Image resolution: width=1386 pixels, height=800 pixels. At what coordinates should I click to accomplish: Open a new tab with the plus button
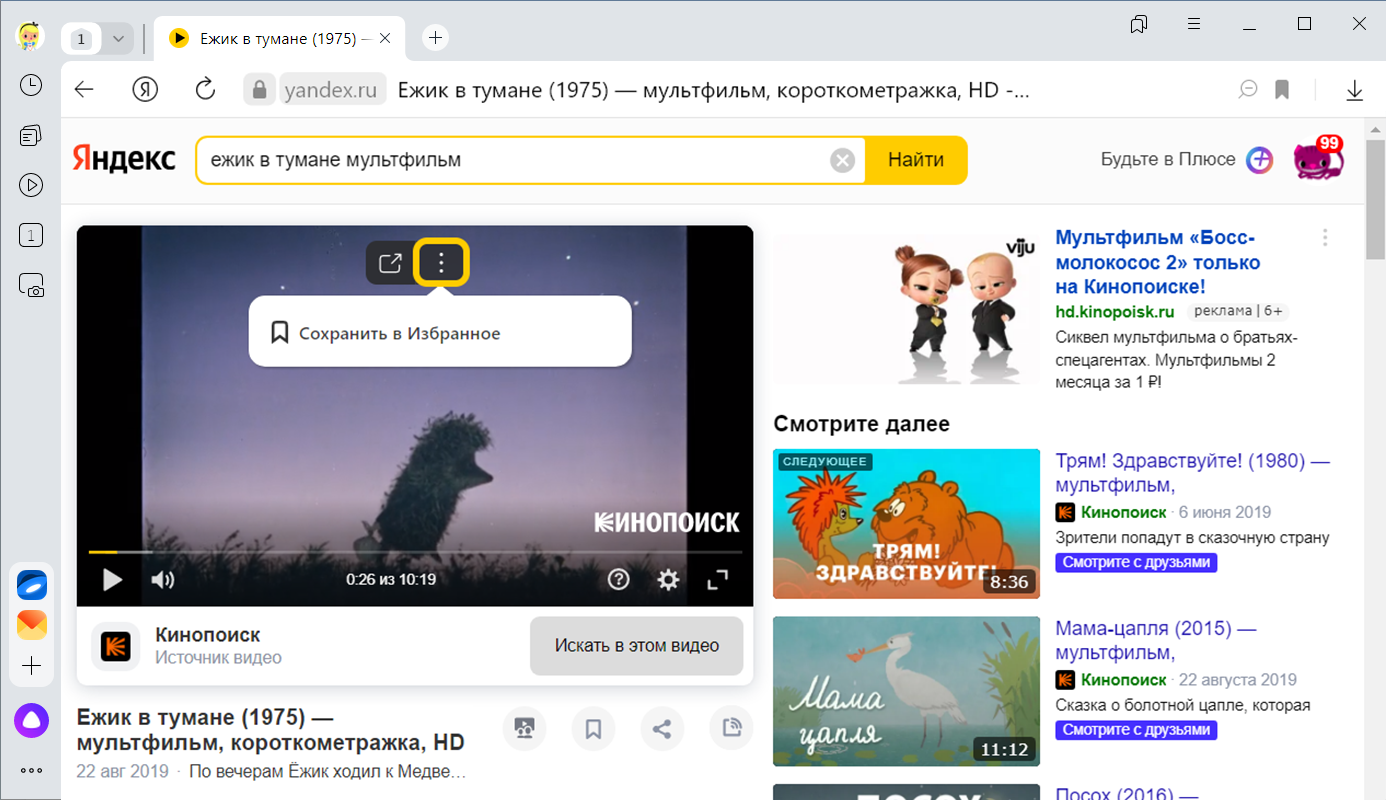[435, 38]
